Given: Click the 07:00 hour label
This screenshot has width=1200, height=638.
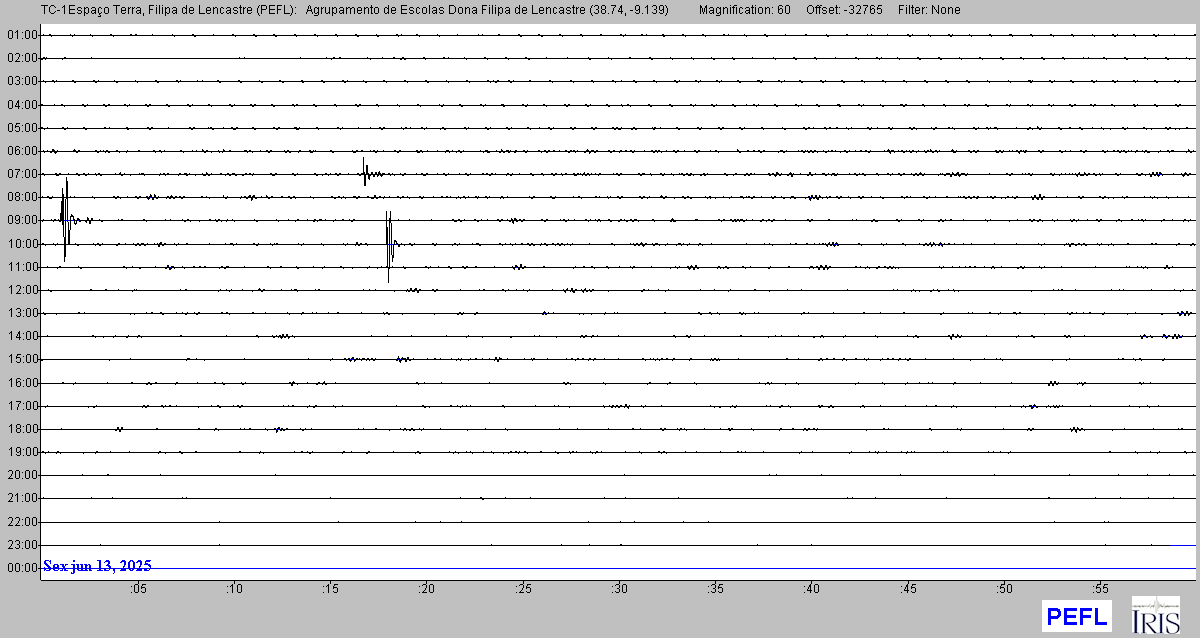Looking at the screenshot, I should coord(22,174).
